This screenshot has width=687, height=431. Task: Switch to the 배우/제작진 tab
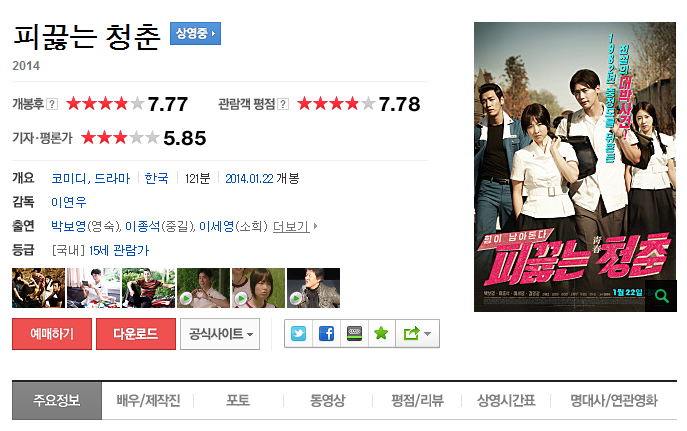[x=148, y=400]
